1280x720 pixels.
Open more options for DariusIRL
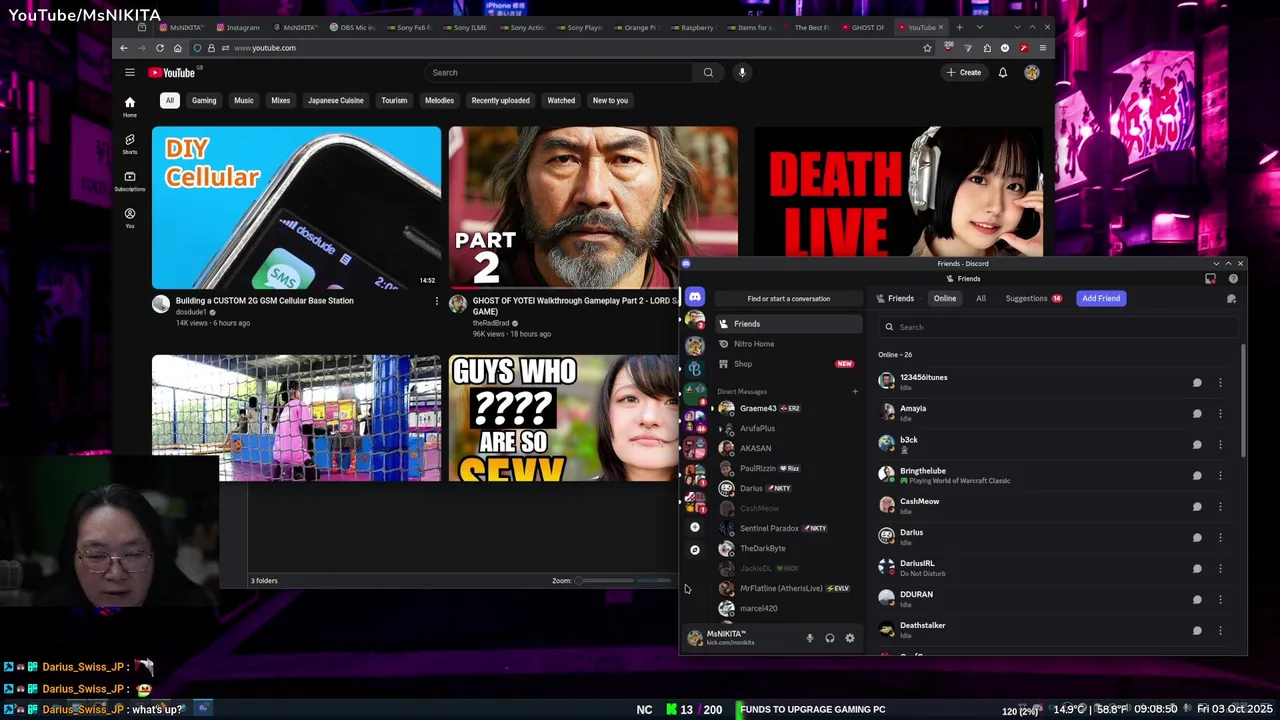(x=1220, y=568)
